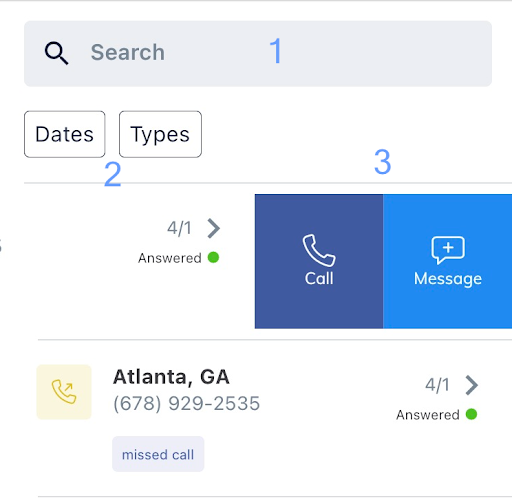Image resolution: width=512 pixels, height=498 pixels.
Task: Tap the Call swipe action label
Action: (x=319, y=278)
